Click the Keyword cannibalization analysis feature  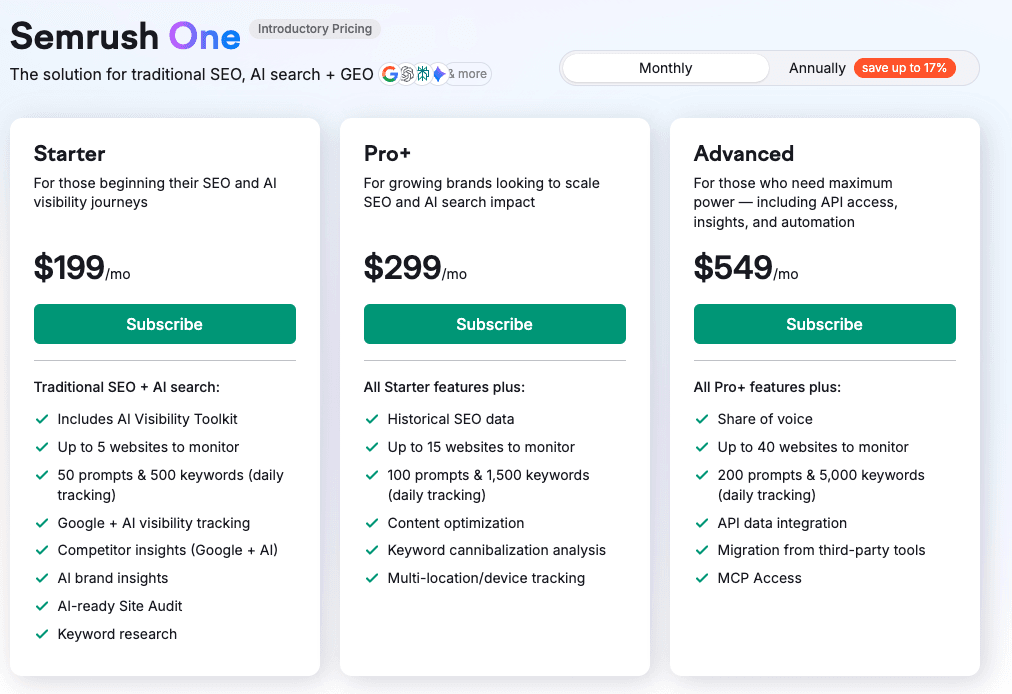click(496, 550)
